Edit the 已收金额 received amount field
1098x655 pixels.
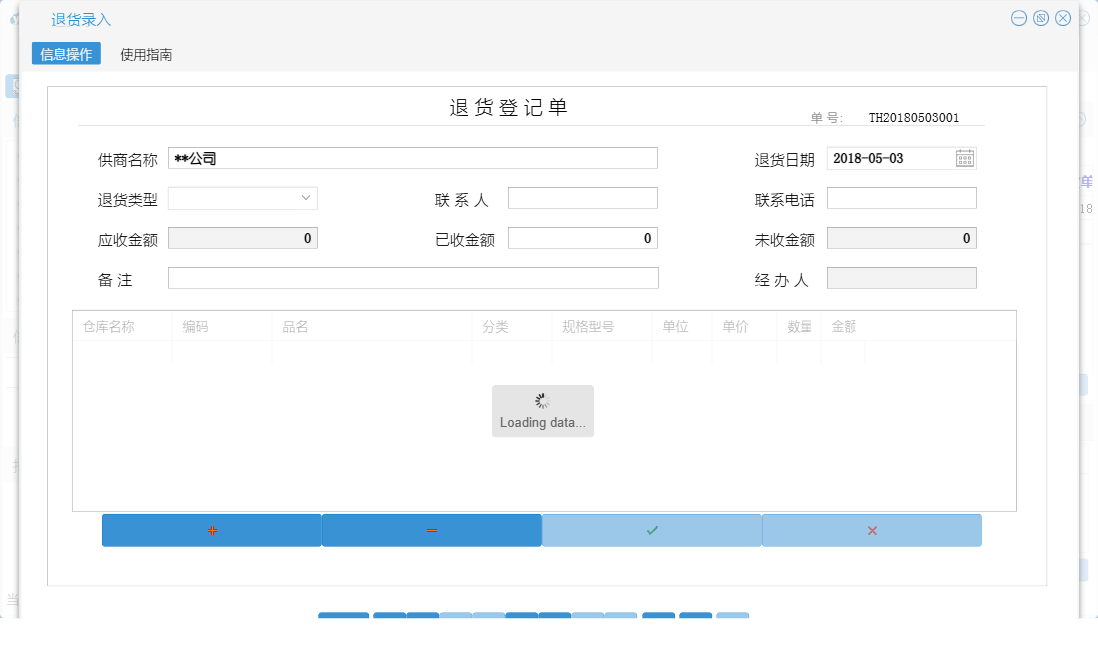click(x=583, y=237)
